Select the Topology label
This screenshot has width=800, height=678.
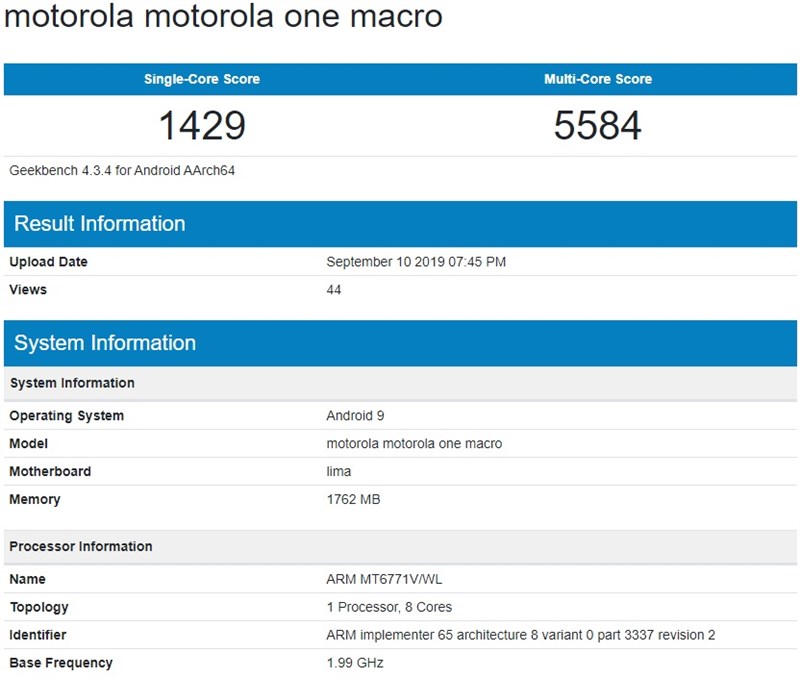[39, 607]
